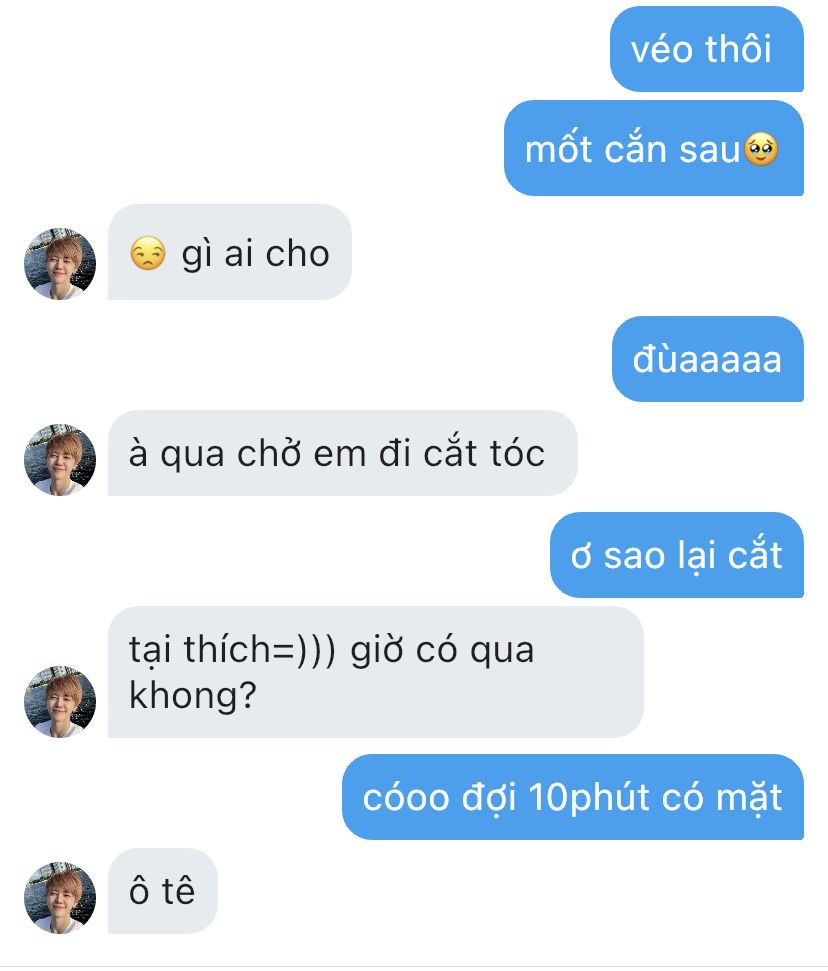This screenshot has height=971, width=828.
Task: Select the 'gì ai cho' message bubble
Action: coord(230,253)
